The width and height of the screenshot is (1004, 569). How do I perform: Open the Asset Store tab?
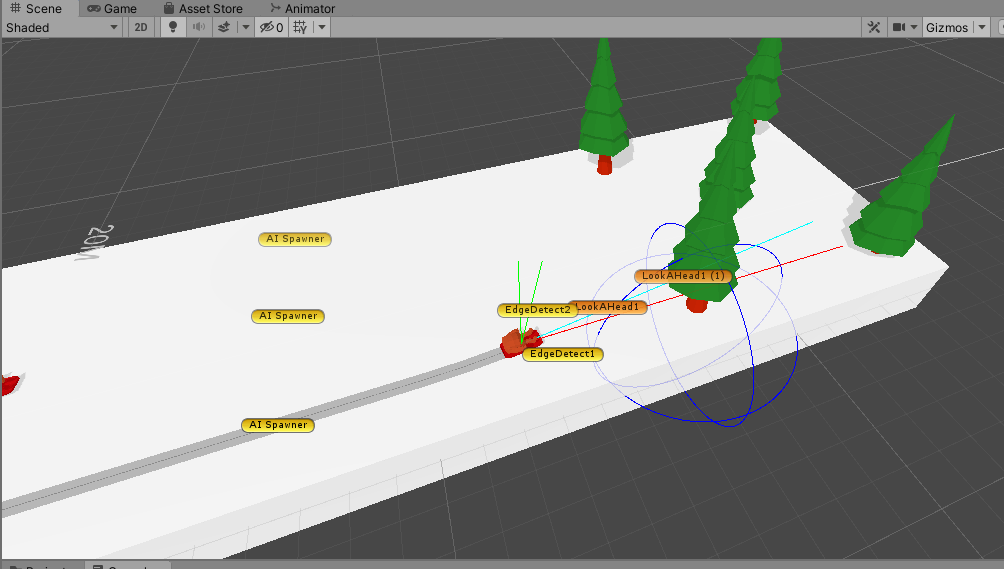(x=203, y=8)
